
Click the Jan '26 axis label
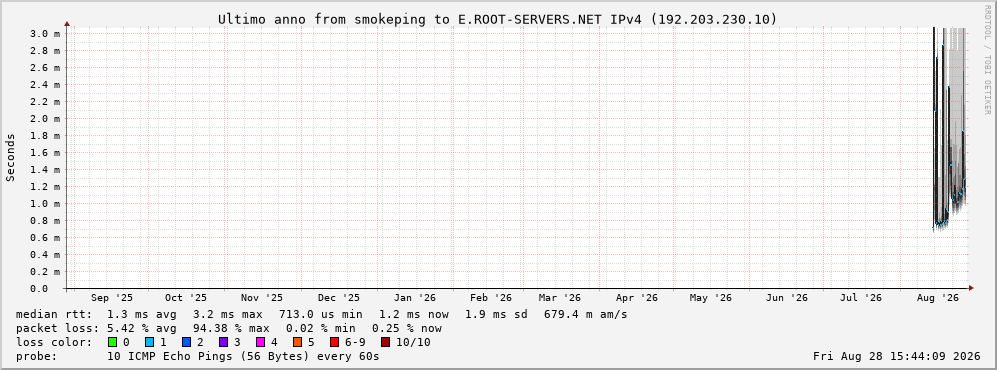pos(415,298)
